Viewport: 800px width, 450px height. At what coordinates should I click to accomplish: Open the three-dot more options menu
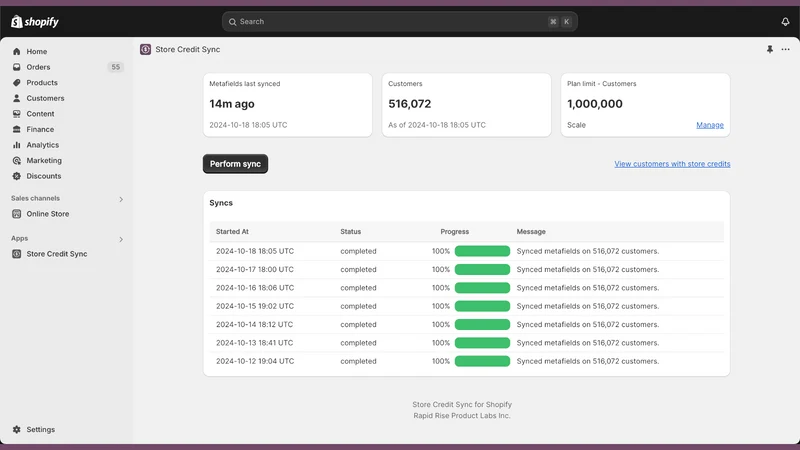pos(785,49)
